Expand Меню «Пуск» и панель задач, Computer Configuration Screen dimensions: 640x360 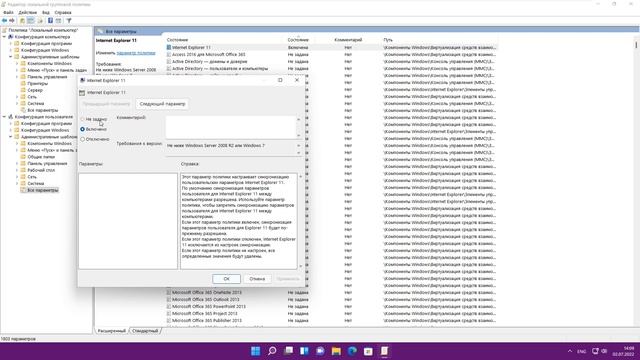coord(17,70)
